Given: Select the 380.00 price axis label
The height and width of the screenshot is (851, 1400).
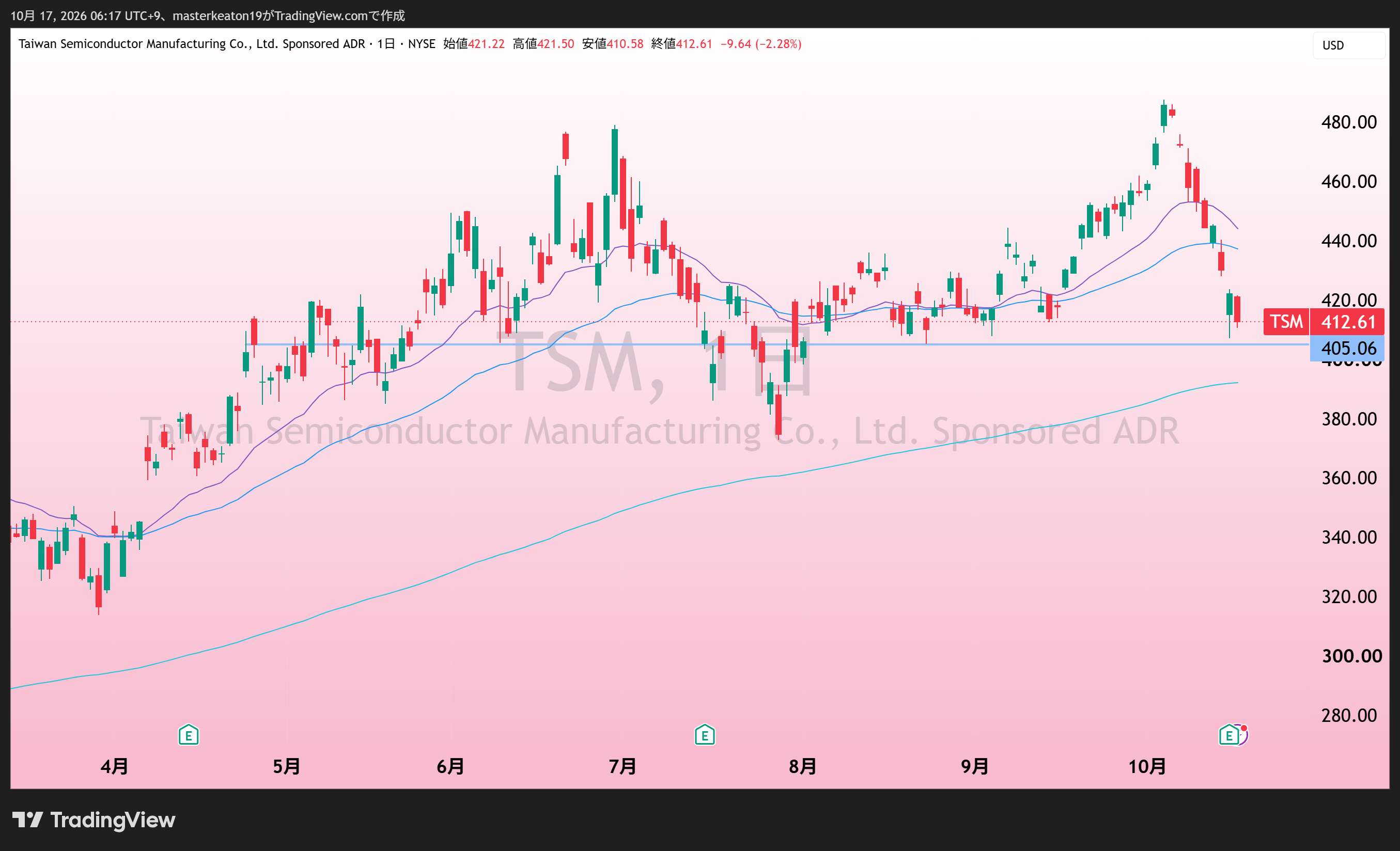Looking at the screenshot, I should pyautogui.click(x=1349, y=419).
